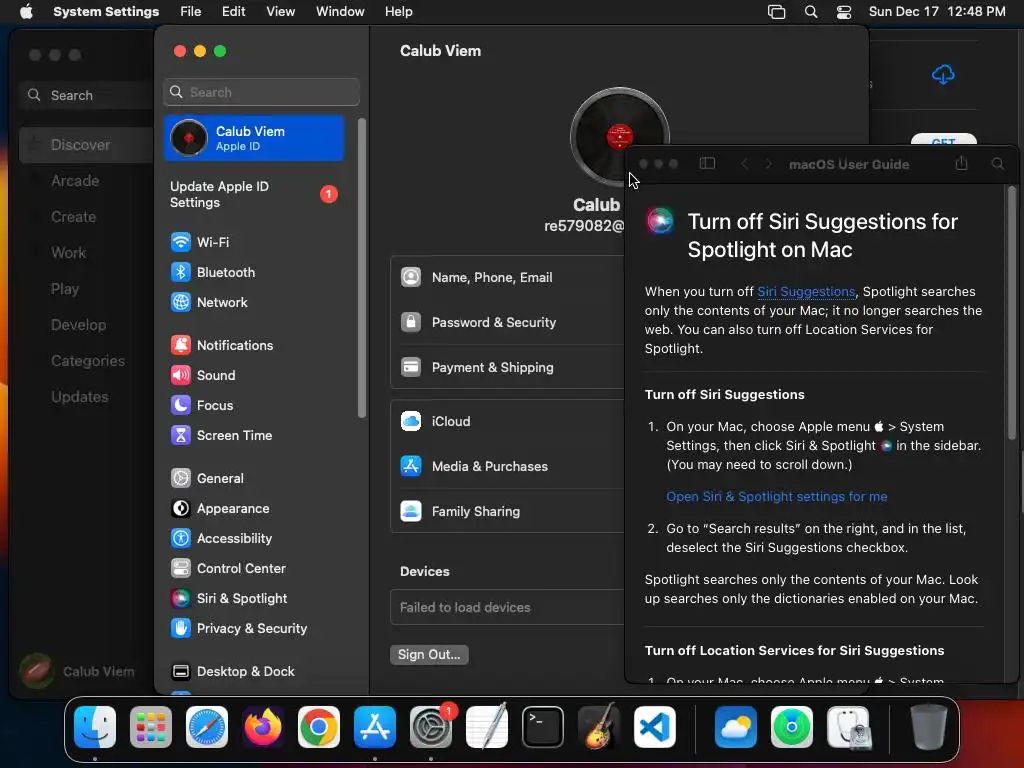Open Family Sharing row
Screen dimensions: 1024x768
pos(507,512)
